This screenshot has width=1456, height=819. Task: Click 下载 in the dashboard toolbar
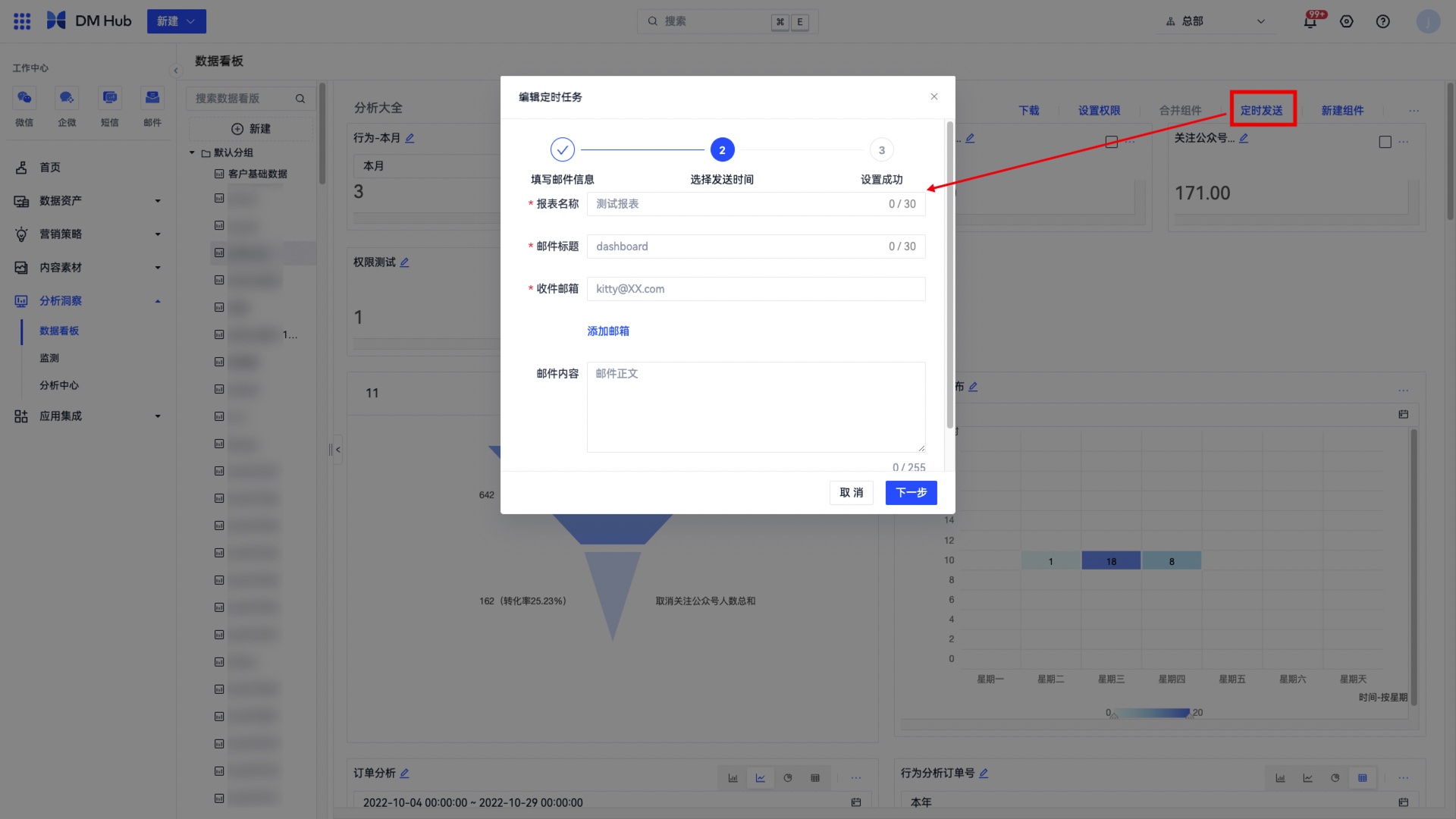[1029, 111]
